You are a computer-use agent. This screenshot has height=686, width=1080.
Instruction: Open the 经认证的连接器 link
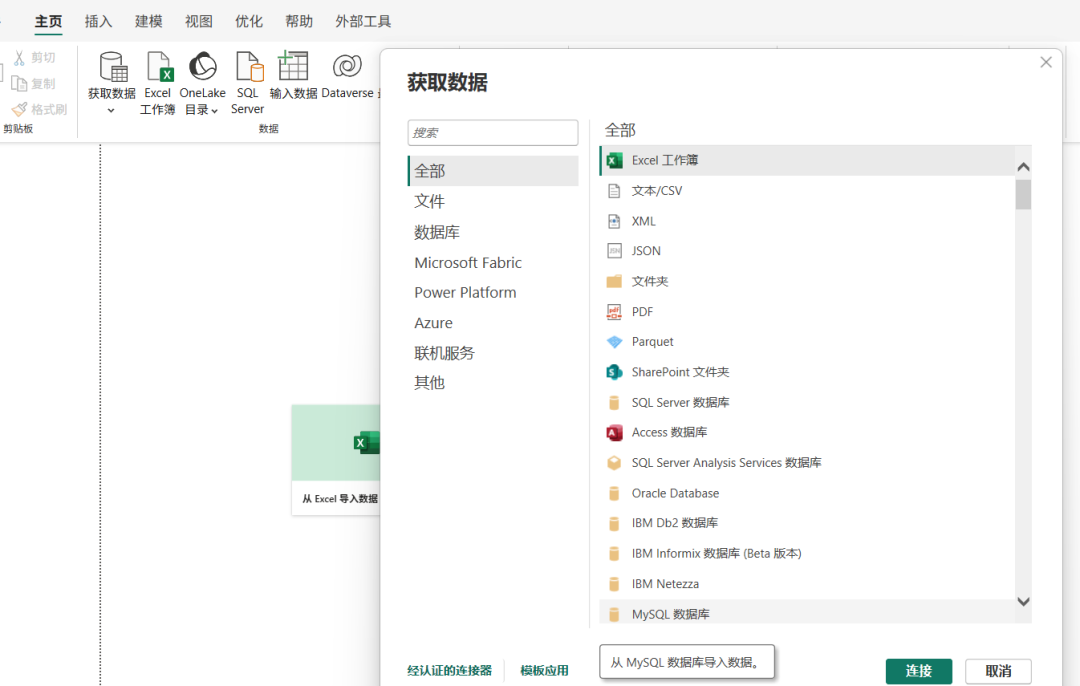[x=449, y=670]
